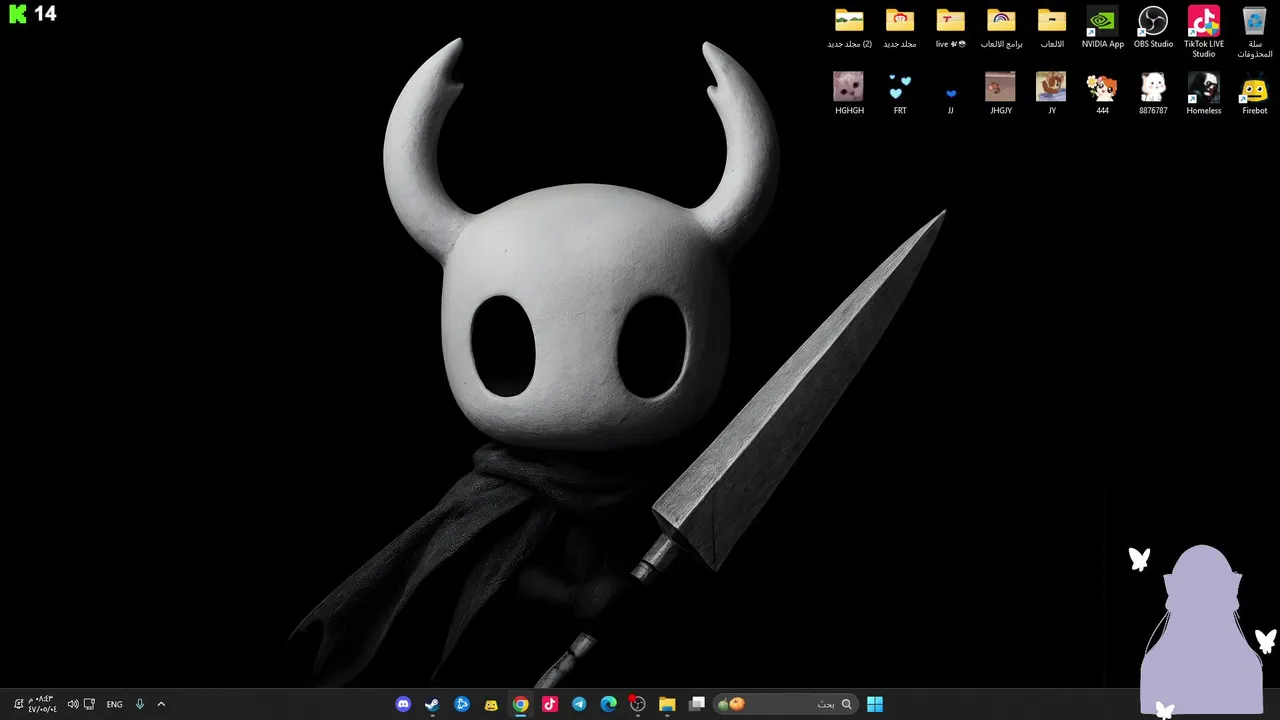The image size is (1280, 720).
Task: Open the clock and date flyout
Action: pos(41,704)
